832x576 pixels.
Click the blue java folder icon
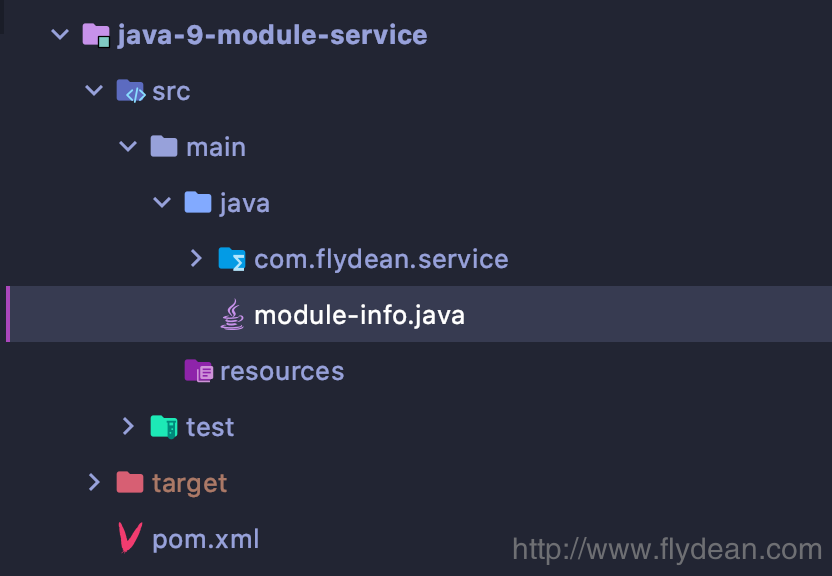tap(198, 204)
